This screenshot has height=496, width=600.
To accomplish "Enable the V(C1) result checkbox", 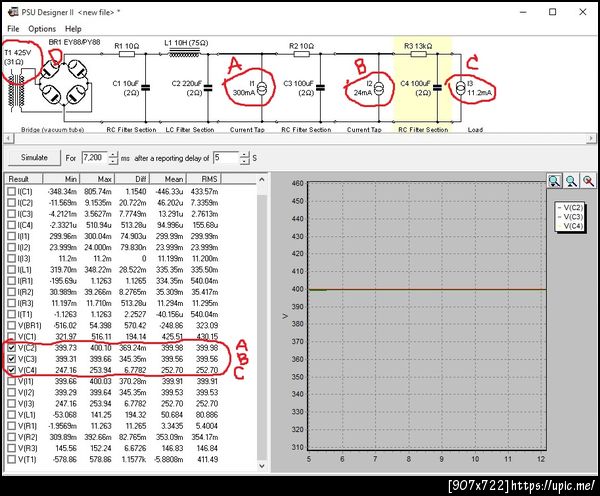I will (x=11, y=336).
